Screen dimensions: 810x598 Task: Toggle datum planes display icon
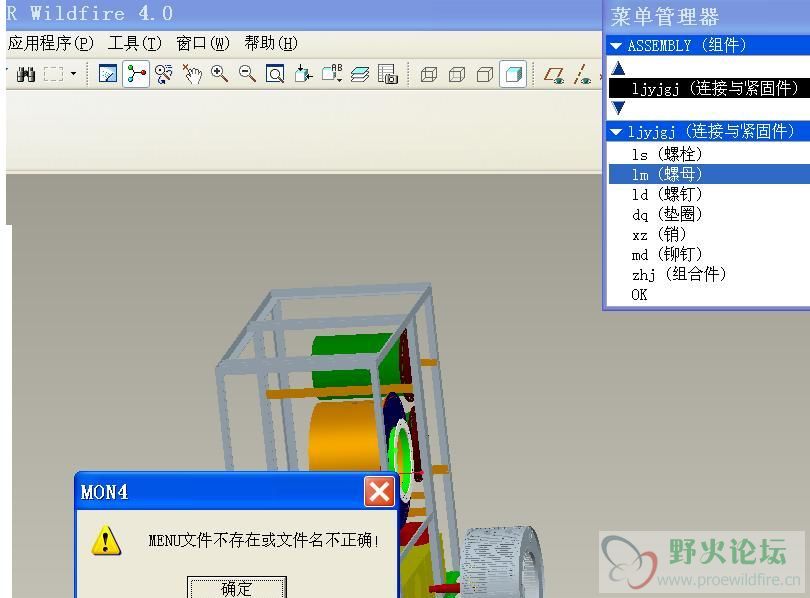554,75
